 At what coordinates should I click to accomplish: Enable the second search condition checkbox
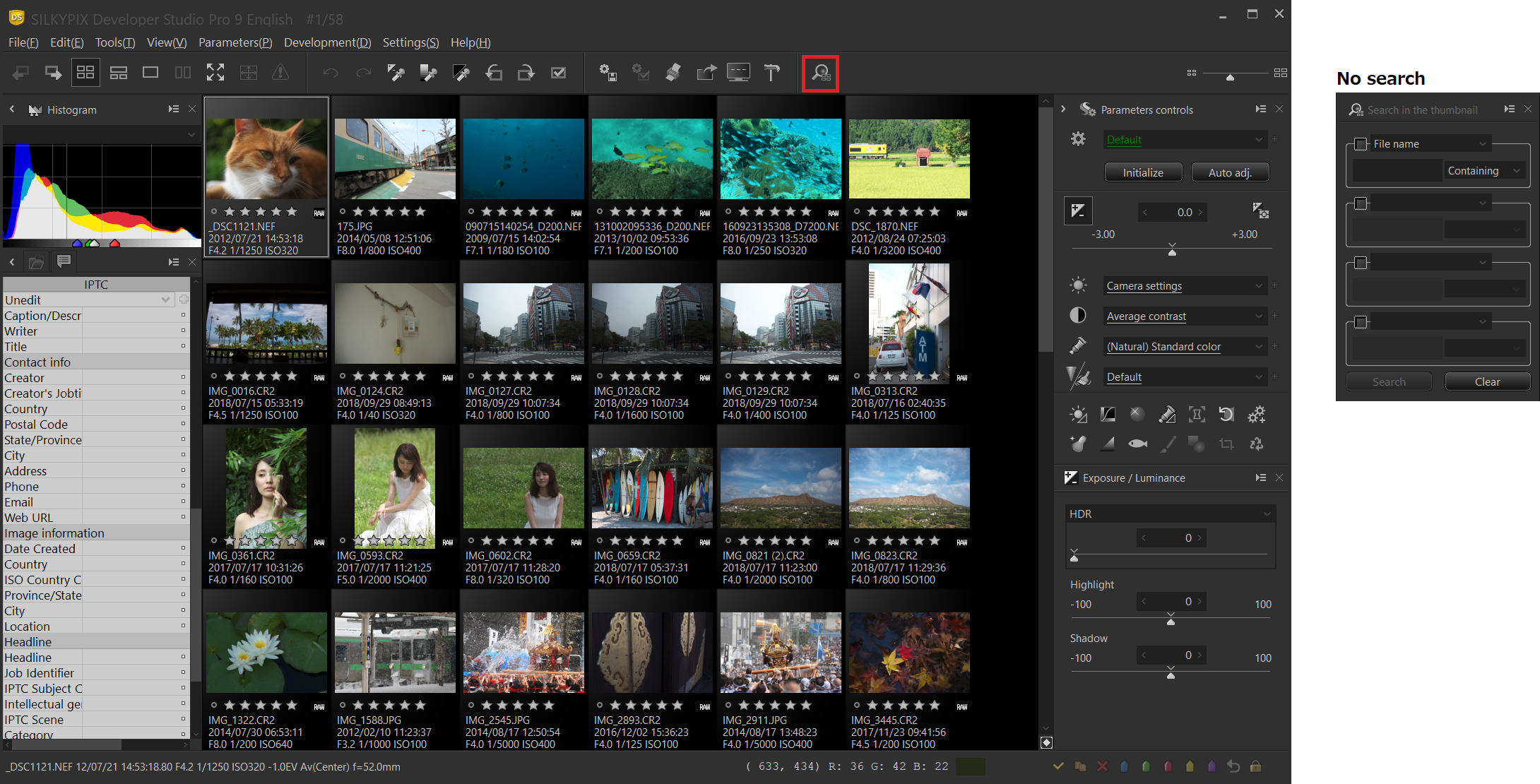coord(1361,203)
